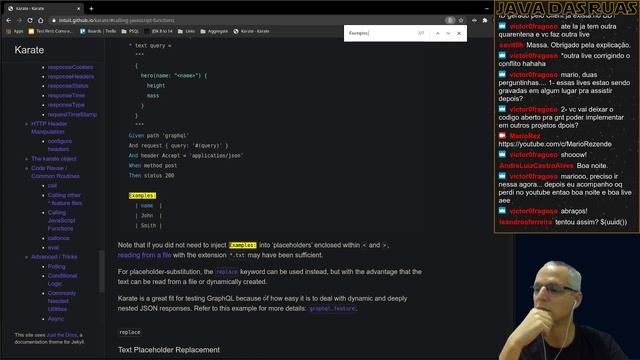
Task: Open requestTimeStamp in sidebar
Action: click(72, 114)
